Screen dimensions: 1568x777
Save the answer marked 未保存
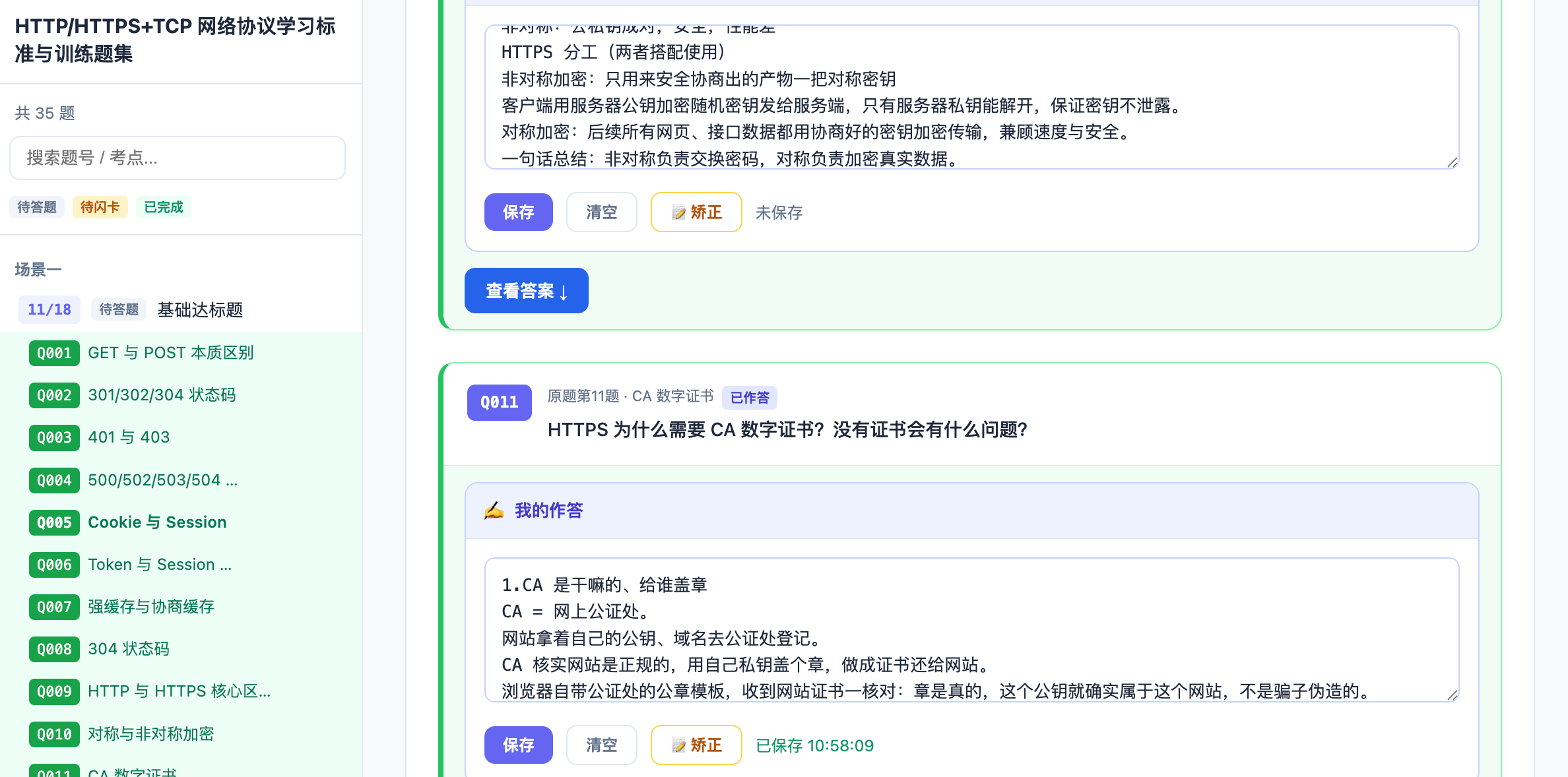(519, 212)
